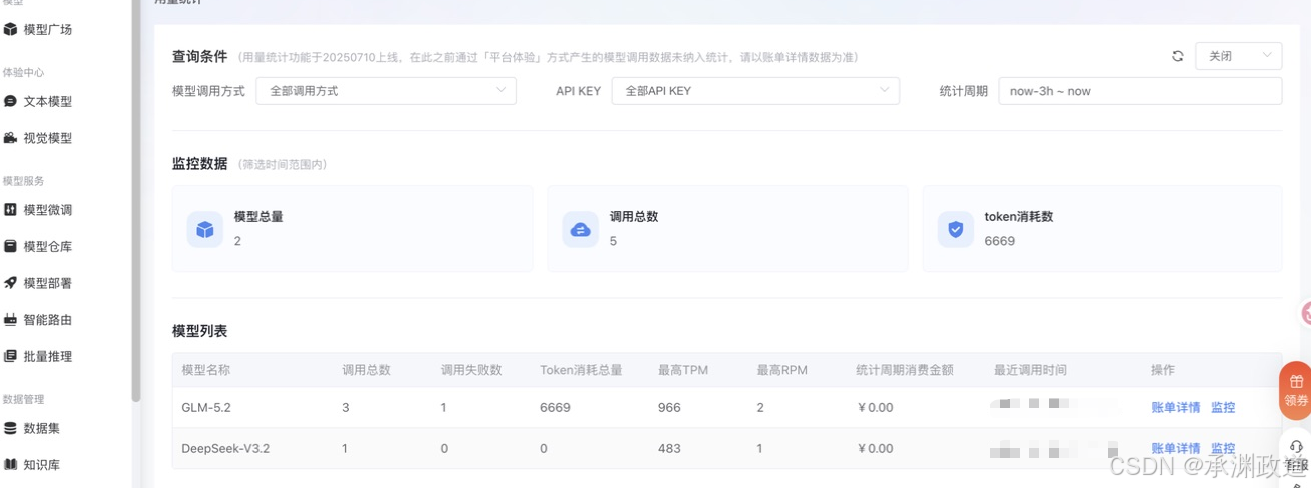Open 监控 for DeepSeek-V3.2
Viewport: 1311px width, 488px height.
click(x=1223, y=448)
